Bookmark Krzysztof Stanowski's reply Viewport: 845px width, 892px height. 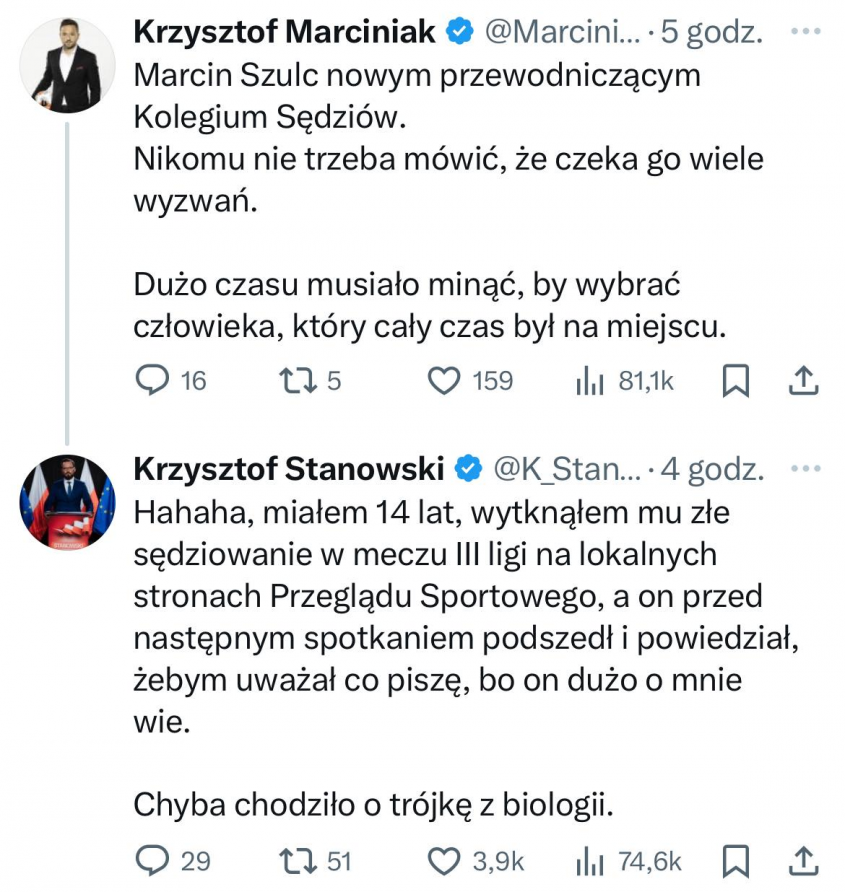735,860
